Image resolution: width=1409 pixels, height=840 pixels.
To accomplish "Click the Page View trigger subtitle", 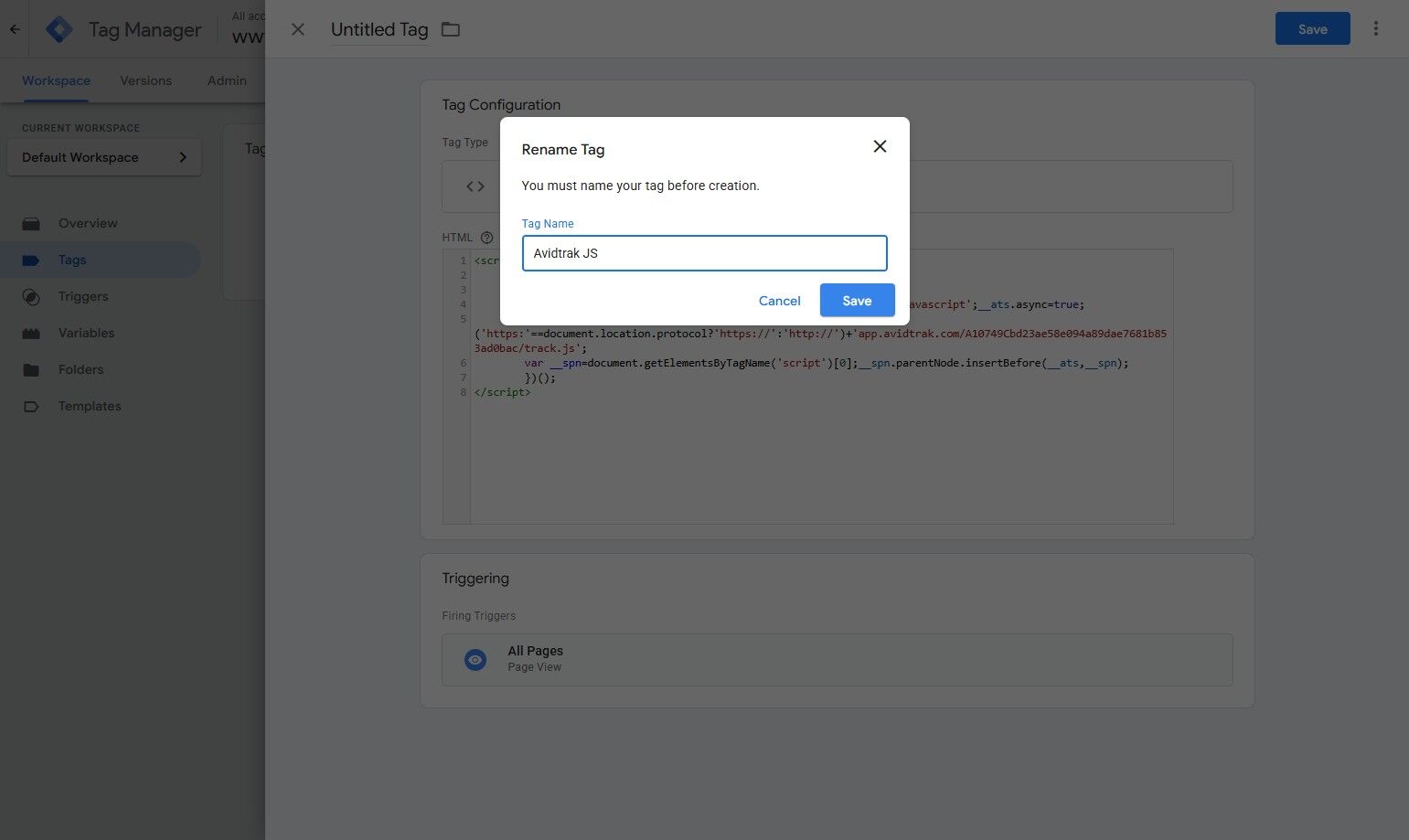I will point(535,667).
